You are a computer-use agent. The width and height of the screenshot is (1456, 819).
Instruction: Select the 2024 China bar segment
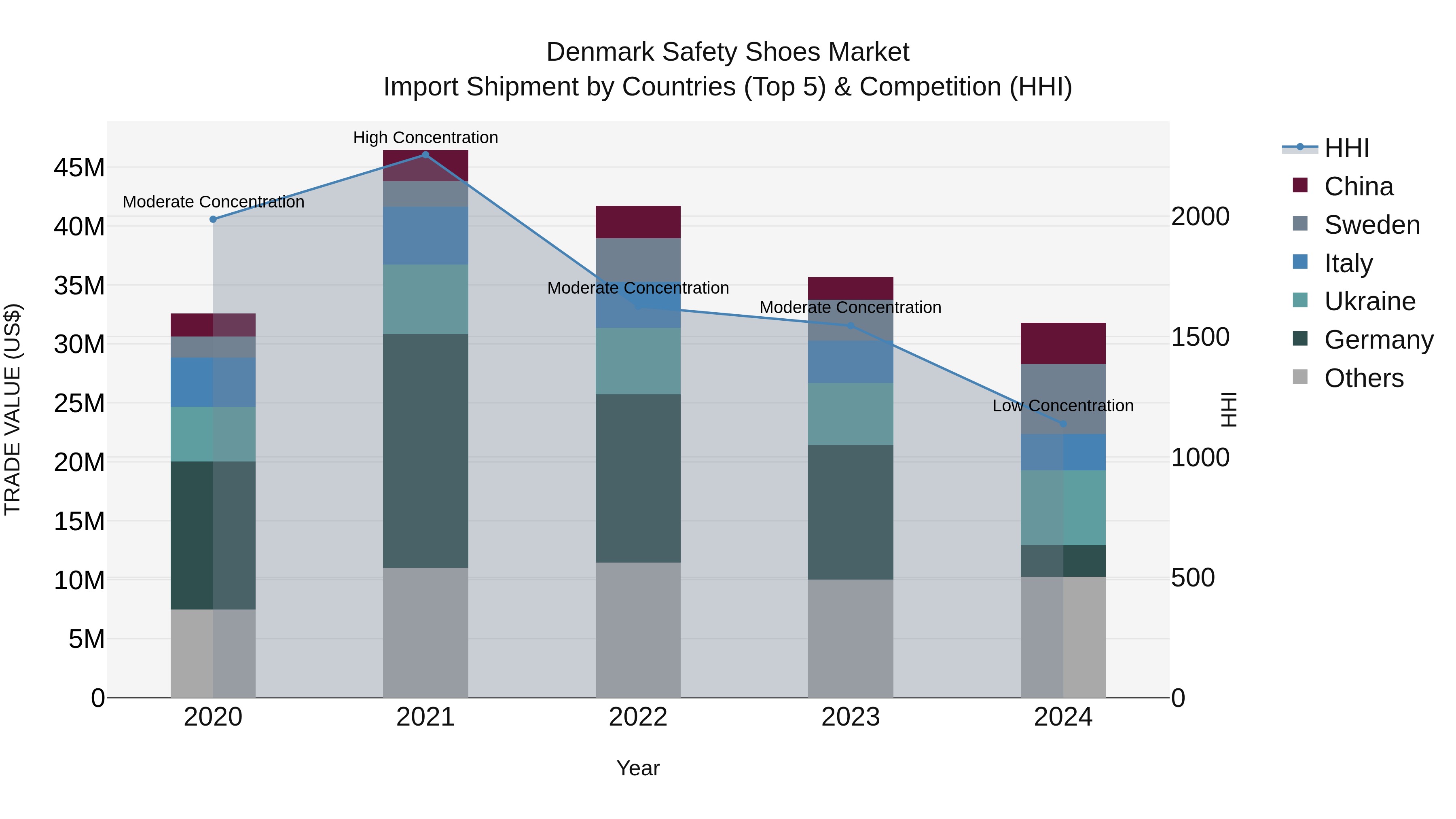pos(1063,344)
